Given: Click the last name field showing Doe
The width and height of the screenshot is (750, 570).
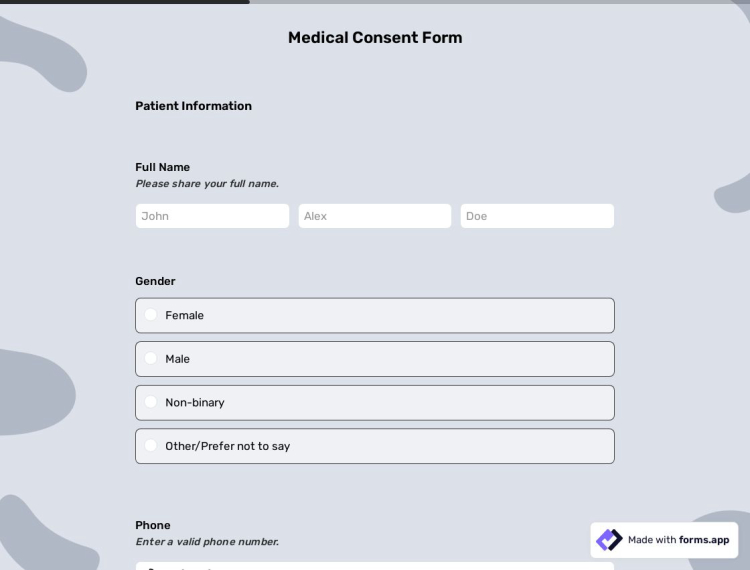Looking at the screenshot, I should click(537, 216).
